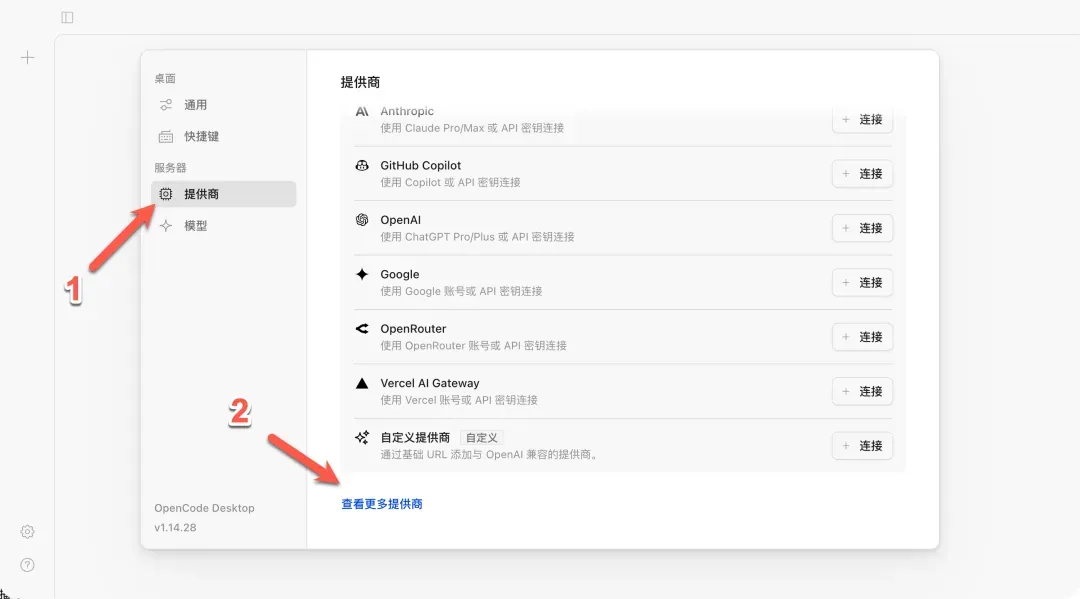Click description 使用 Copilot 或 API 密钥连接
The width and height of the screenshot is (1080, 599).
(450, 182)
